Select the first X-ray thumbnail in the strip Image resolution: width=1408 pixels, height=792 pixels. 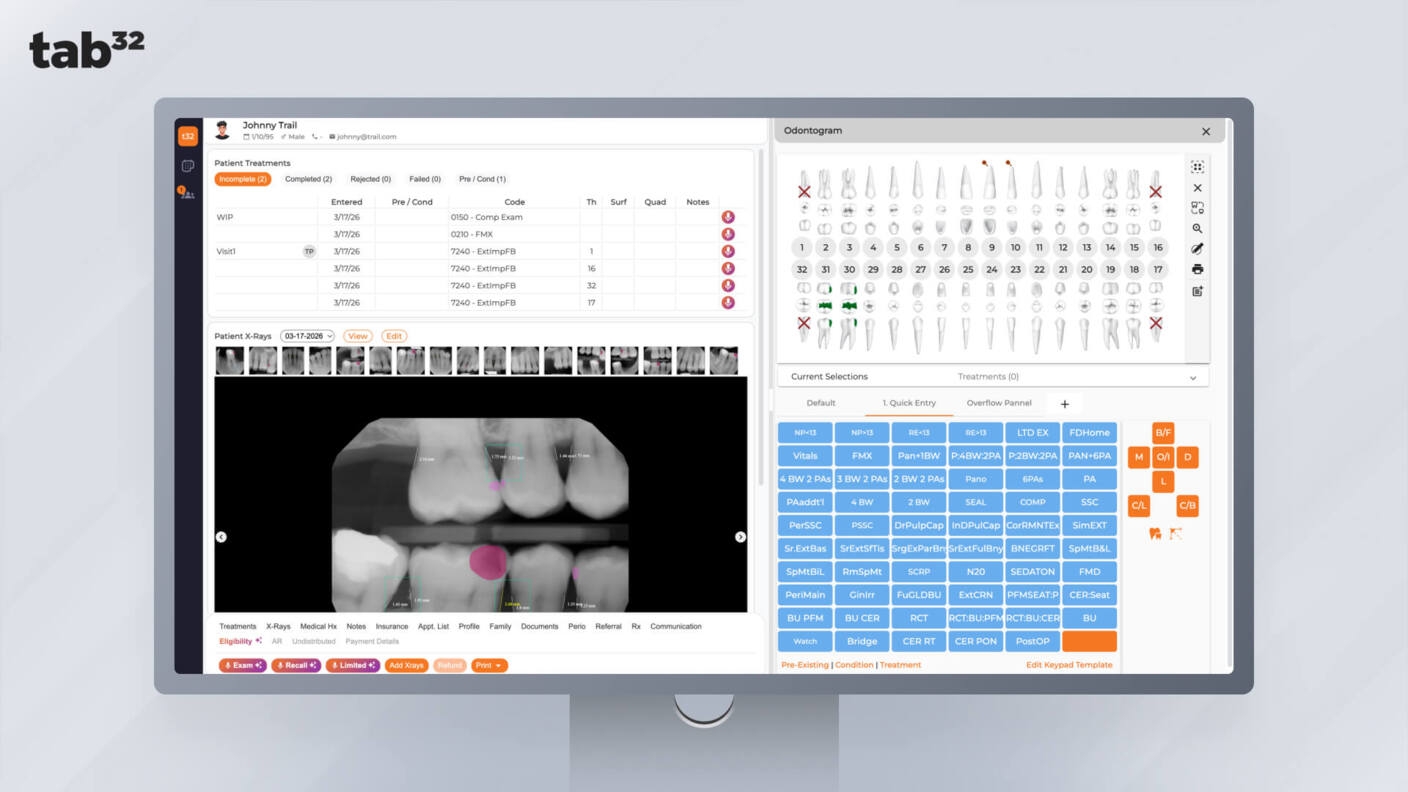(x=229, y=360)
